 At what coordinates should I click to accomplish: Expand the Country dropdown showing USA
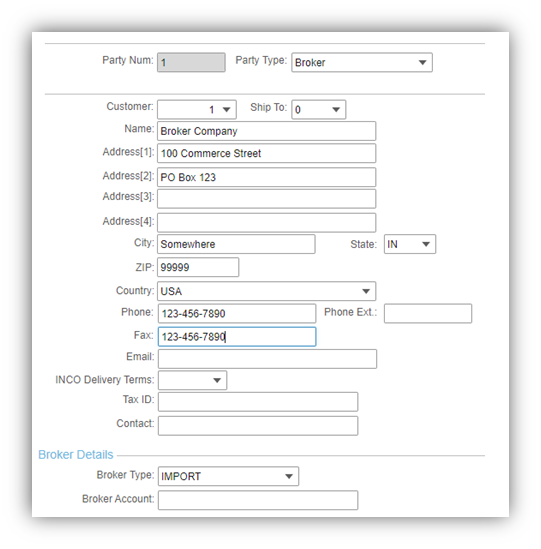pyautogui.click(x=266, y=291)
